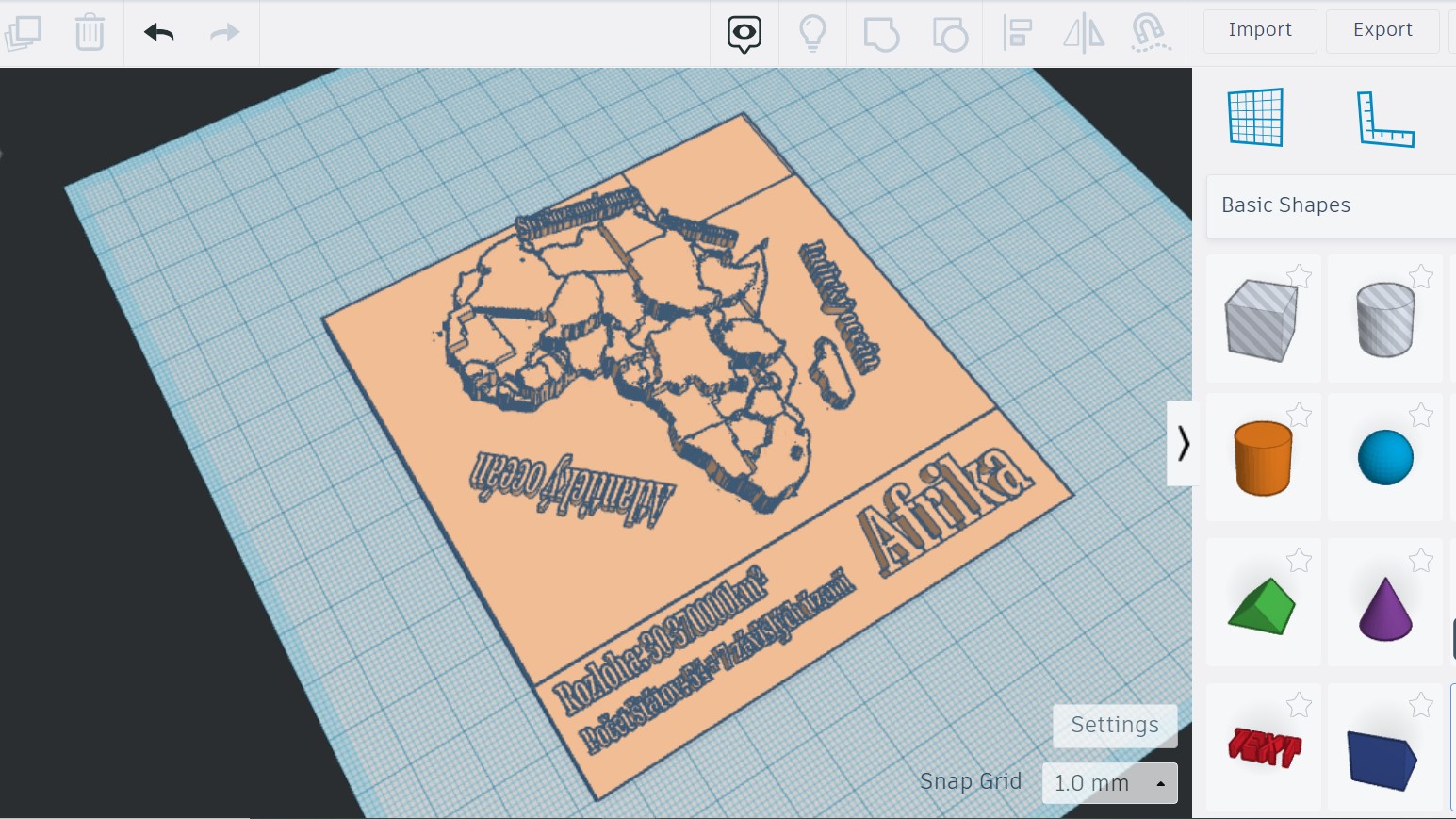Open the Snap Grid 1.0 mm dropdown

click(x=1110, y=783)
